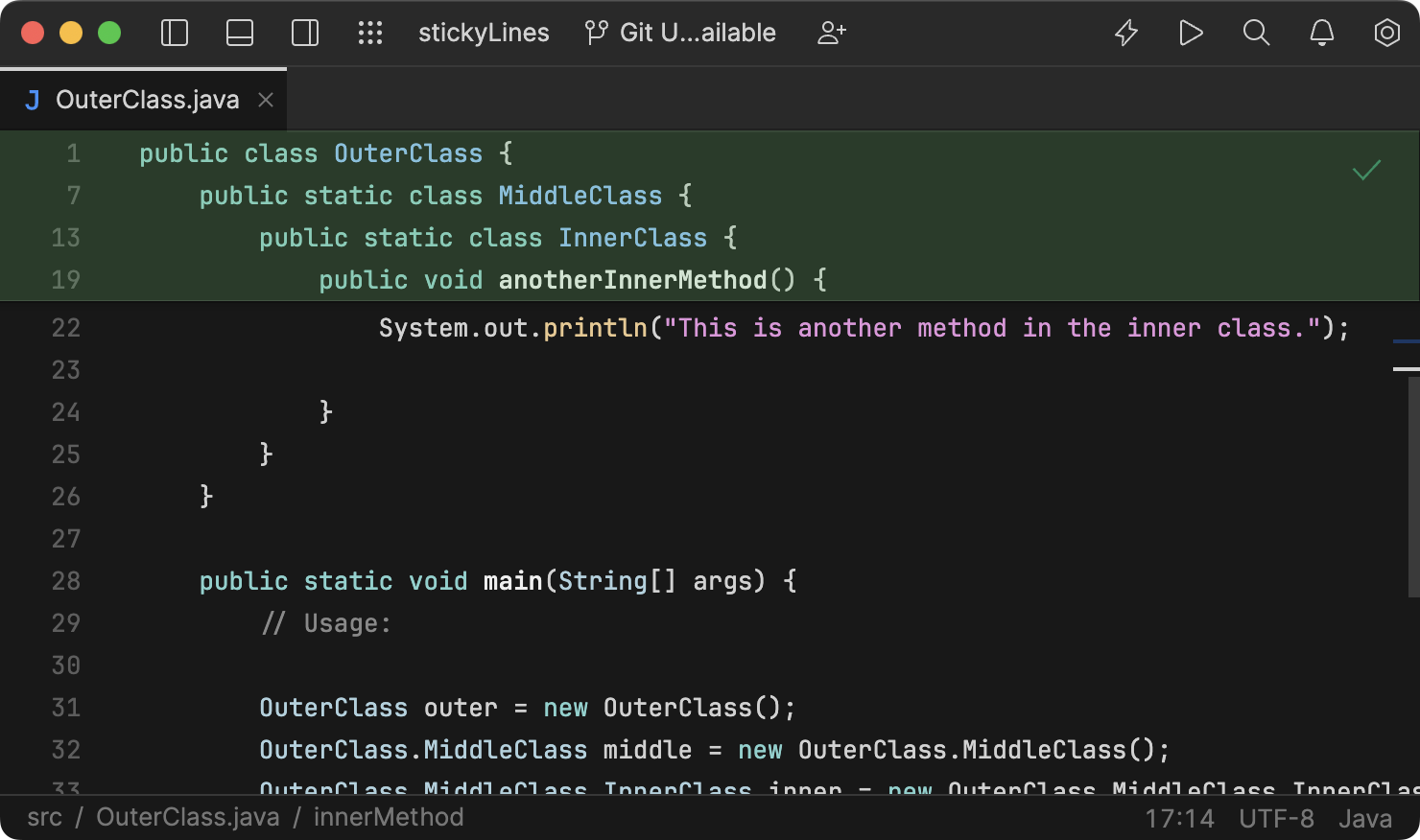The image size is (1420, 840).
Task: View notifications via the bell icon
Action: (x=1321, y=33)
